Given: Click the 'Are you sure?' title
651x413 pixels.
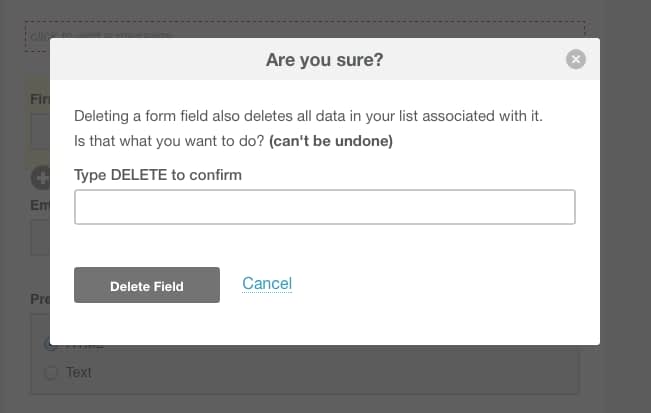Looking at the screenshot, I should coord(324,60).
